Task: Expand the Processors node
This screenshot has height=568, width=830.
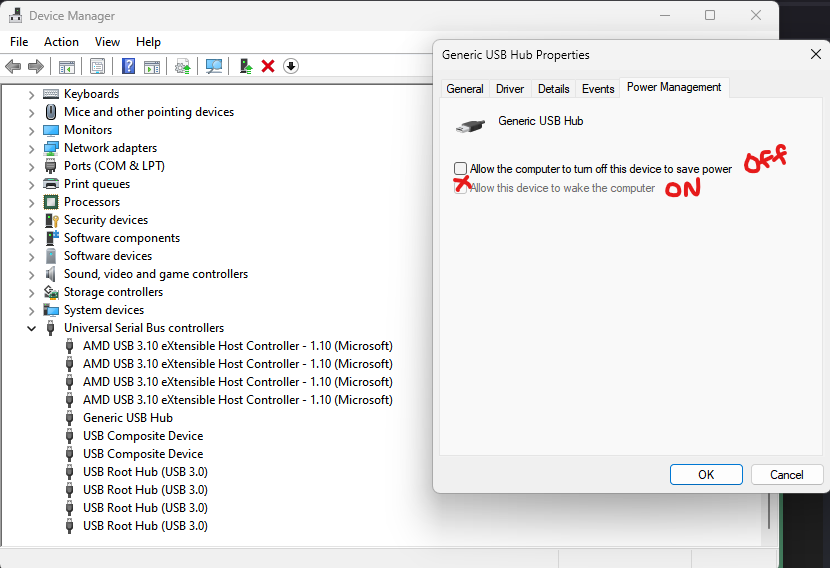Action: [31, 203]
